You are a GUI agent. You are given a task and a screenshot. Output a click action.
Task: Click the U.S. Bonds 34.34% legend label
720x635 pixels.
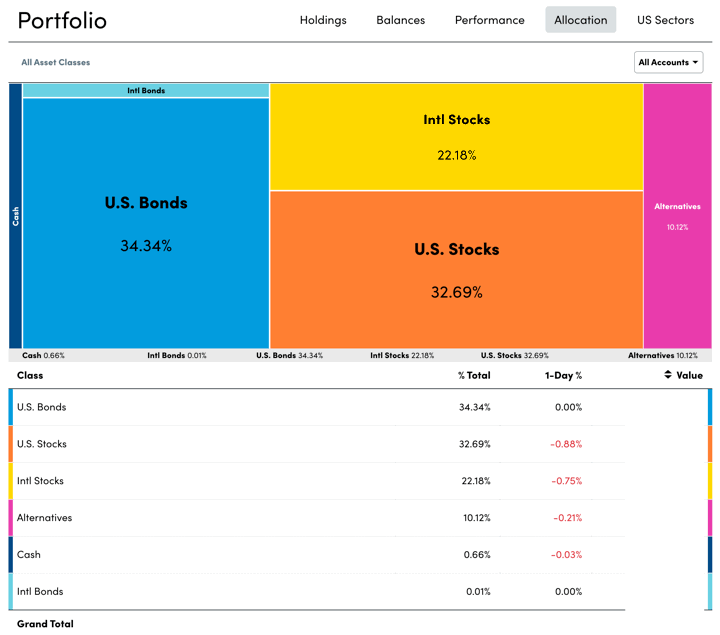coord(289,355)
